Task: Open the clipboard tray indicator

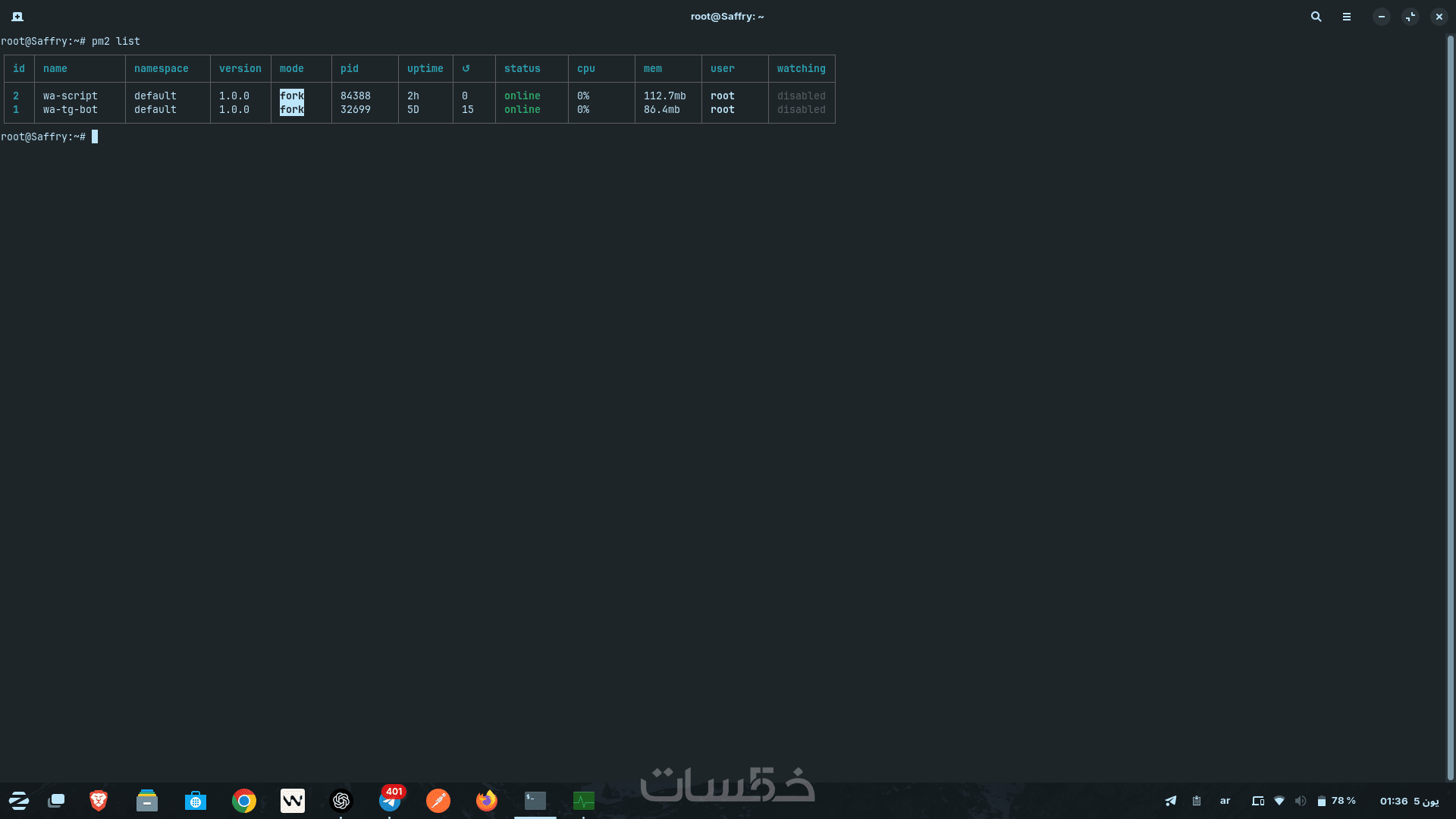Action: click(1197, 801)
